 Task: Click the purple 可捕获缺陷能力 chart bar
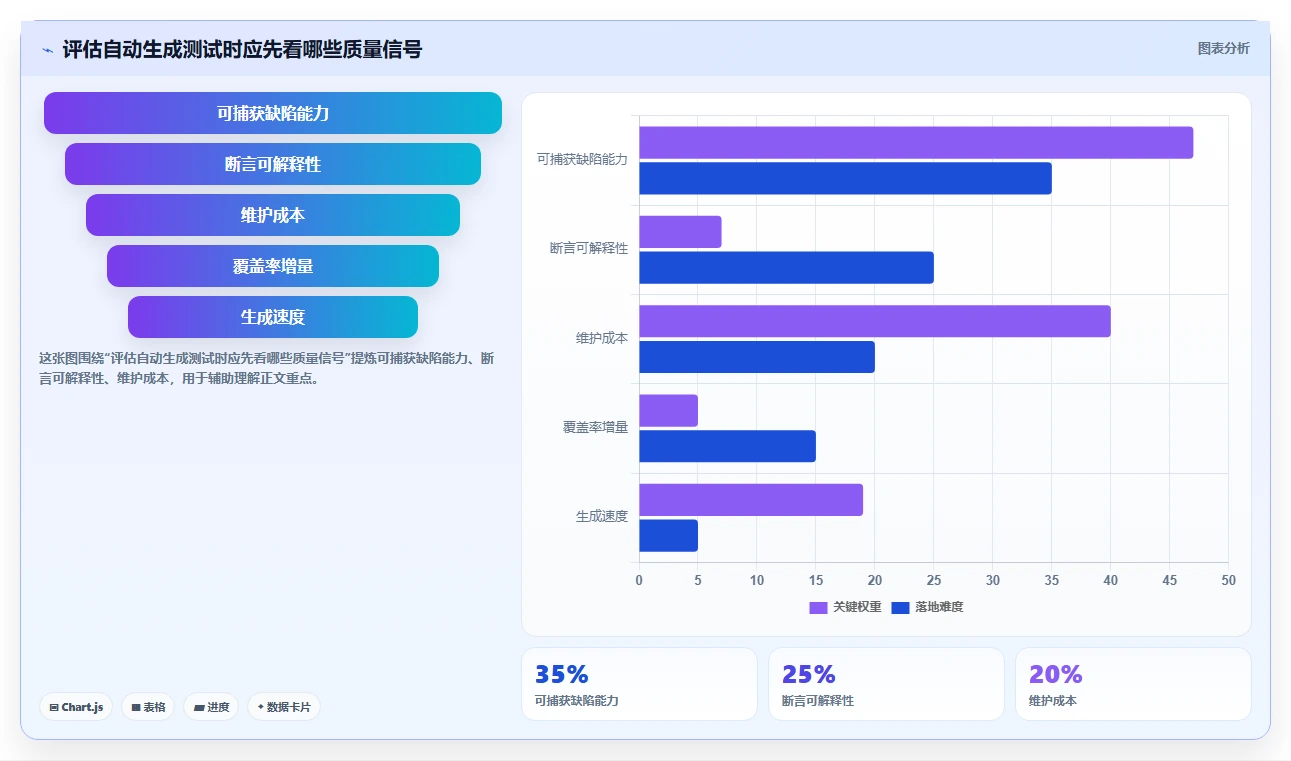pos(916,142)
